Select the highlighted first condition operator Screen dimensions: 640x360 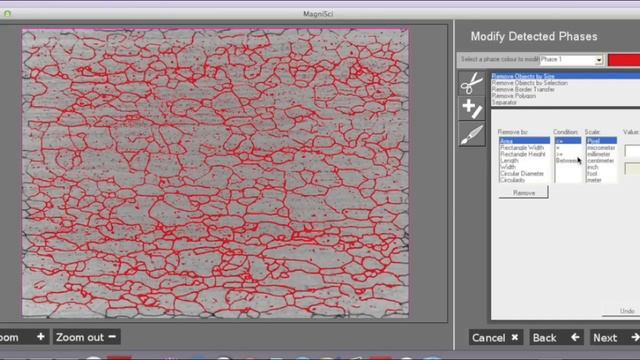568,141
